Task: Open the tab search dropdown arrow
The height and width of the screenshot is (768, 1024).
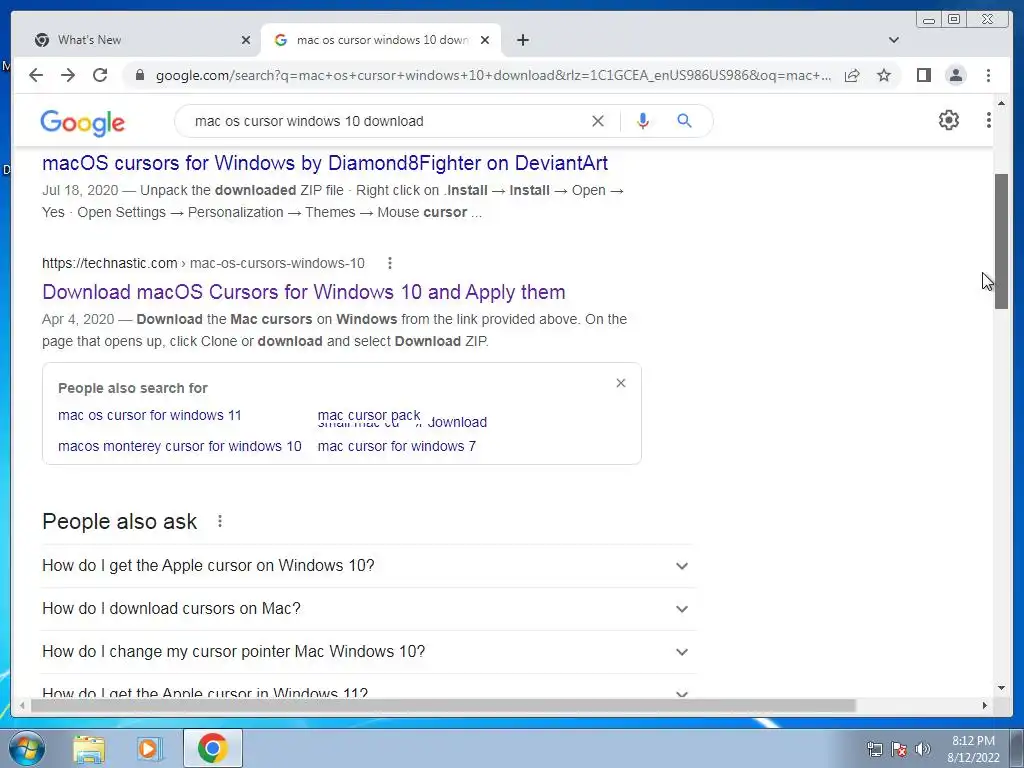Action: pyautogui.click(x=894, y=40)
